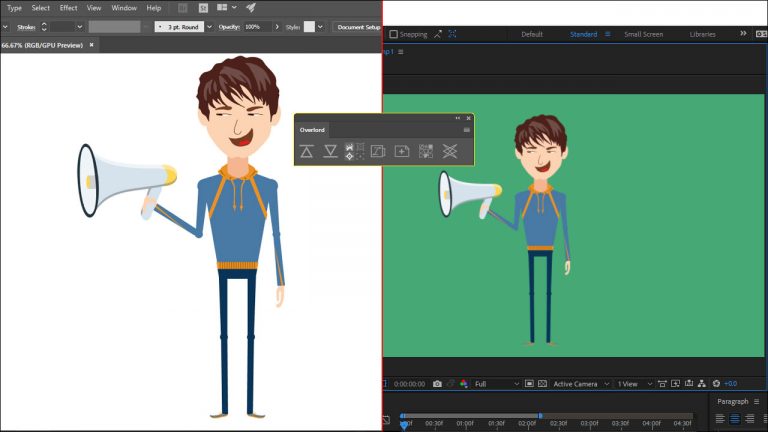Collapse the Overlord panel with double arrows
This screenshot has height=432, width=768.
pos(457,118)
